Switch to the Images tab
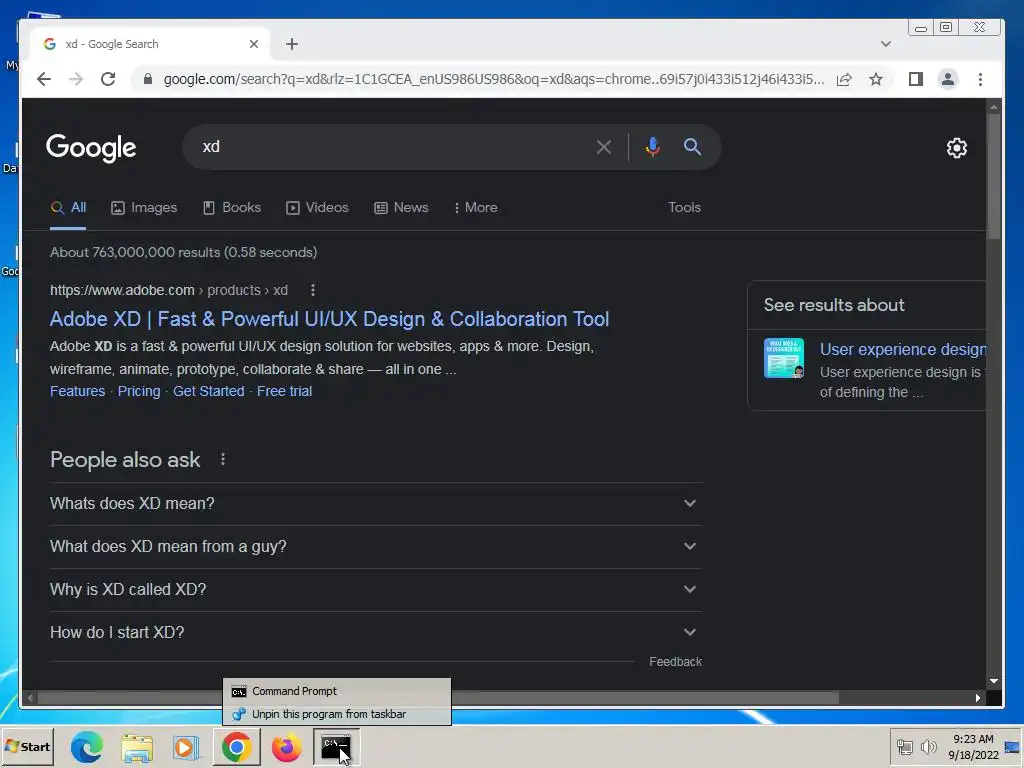The width and height of the screenshot is (1024, 768). coord(144,208)
